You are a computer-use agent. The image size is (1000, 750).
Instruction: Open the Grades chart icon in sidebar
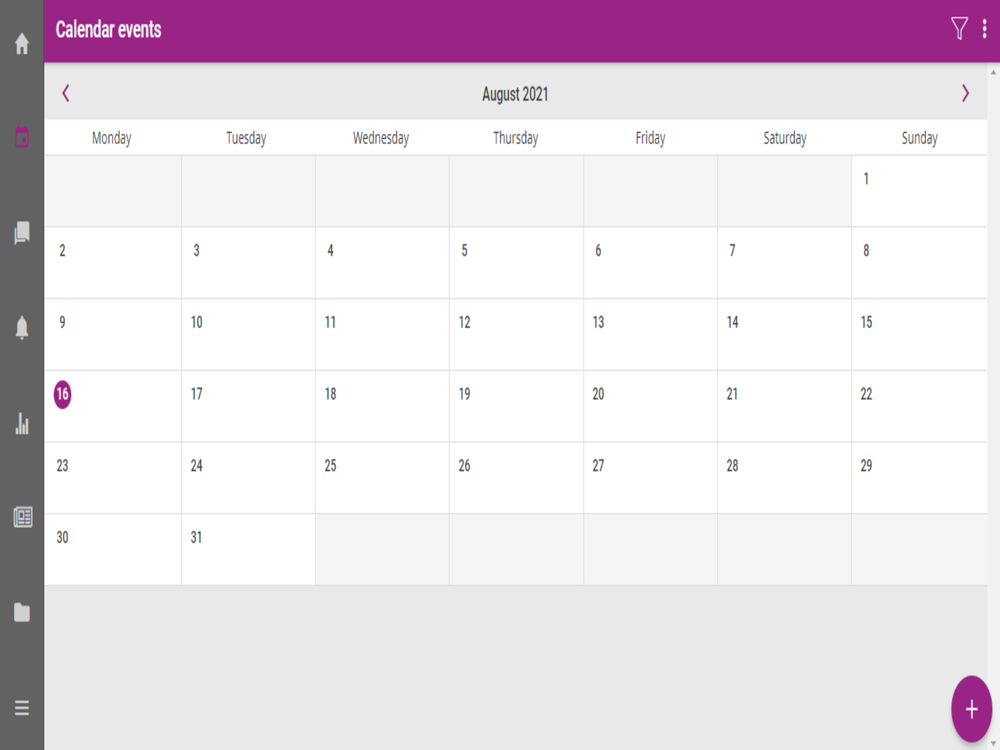click(x=22, y=423)
